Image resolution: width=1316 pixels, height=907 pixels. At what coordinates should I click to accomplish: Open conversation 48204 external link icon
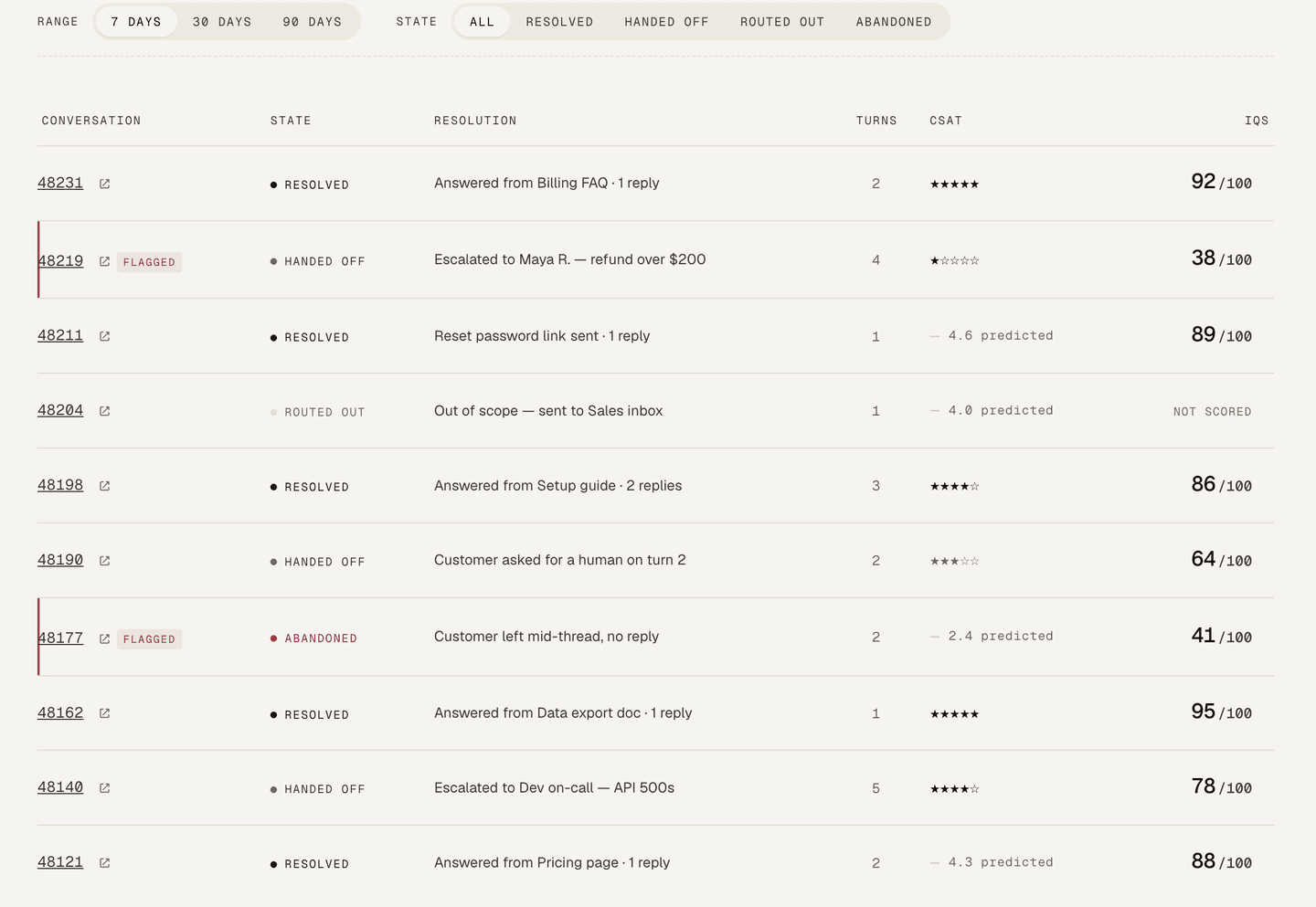(x=104, y=411)
